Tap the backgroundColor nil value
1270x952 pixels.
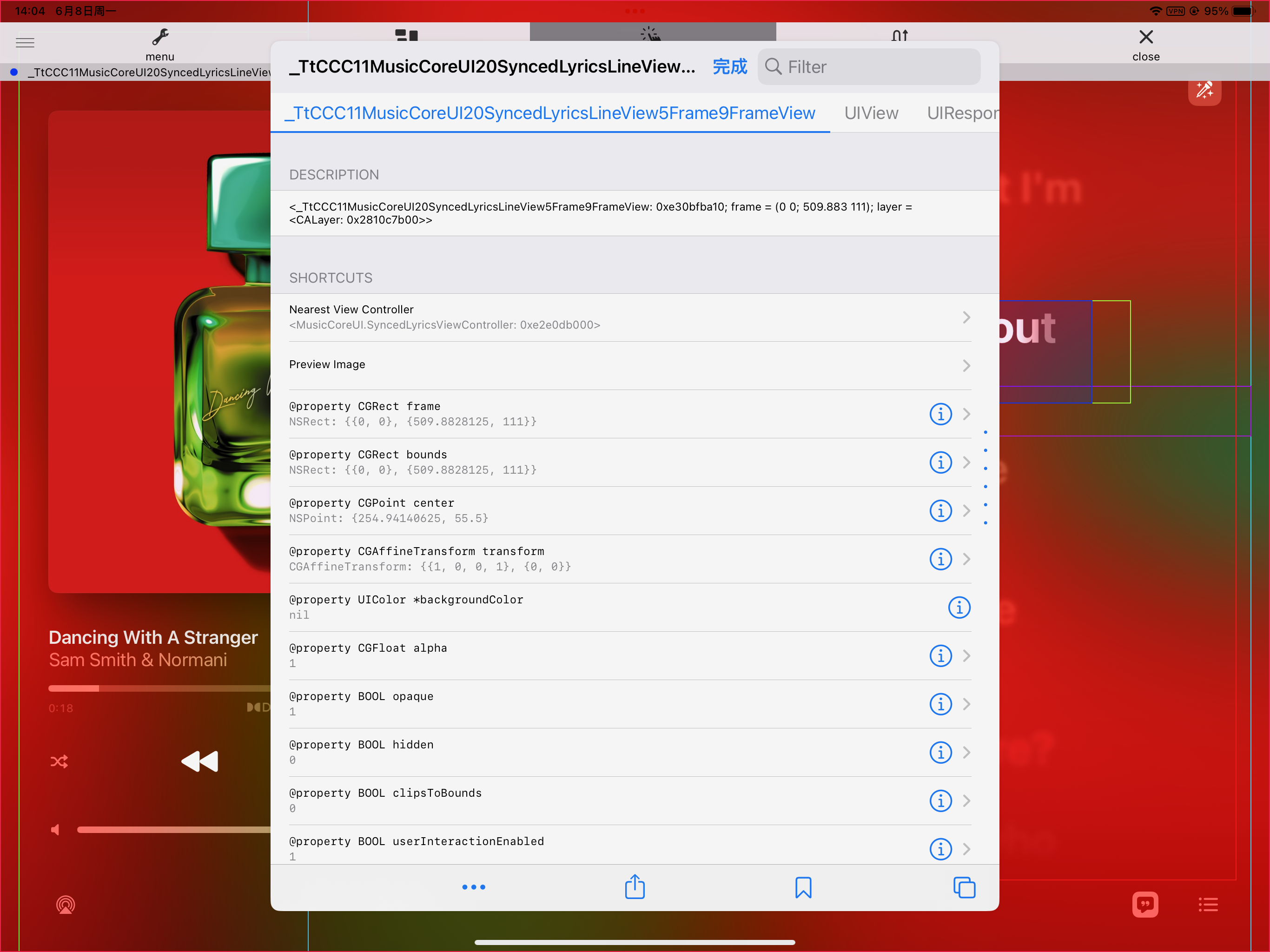[x=298, y=615]
